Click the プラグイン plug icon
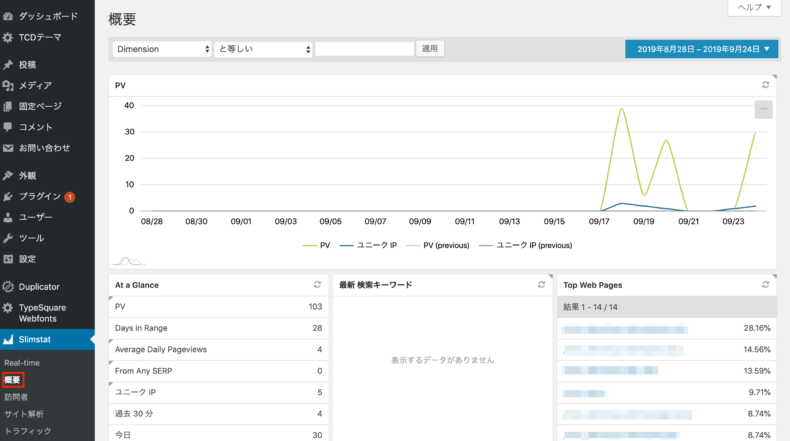Viewport: 790px width, 441px height. 9,196
